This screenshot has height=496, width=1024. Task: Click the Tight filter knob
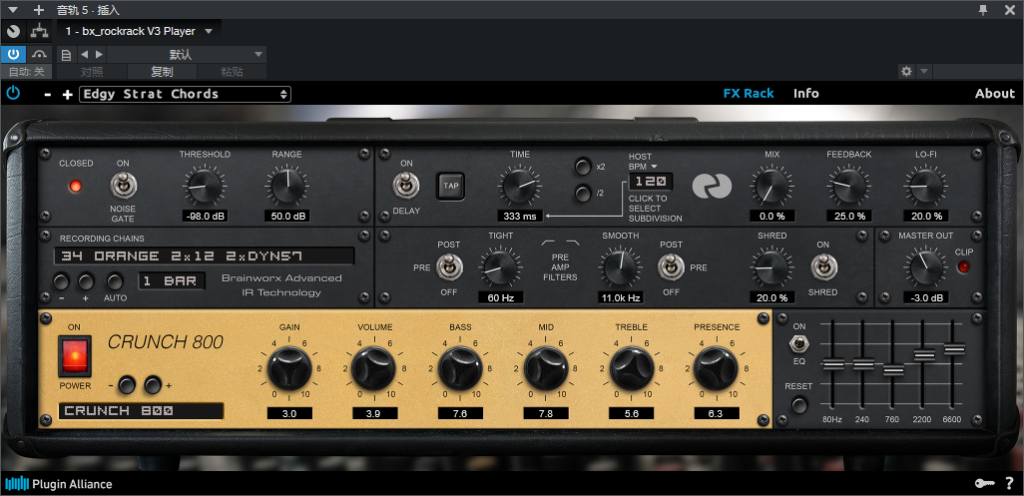tap(500, 267)
